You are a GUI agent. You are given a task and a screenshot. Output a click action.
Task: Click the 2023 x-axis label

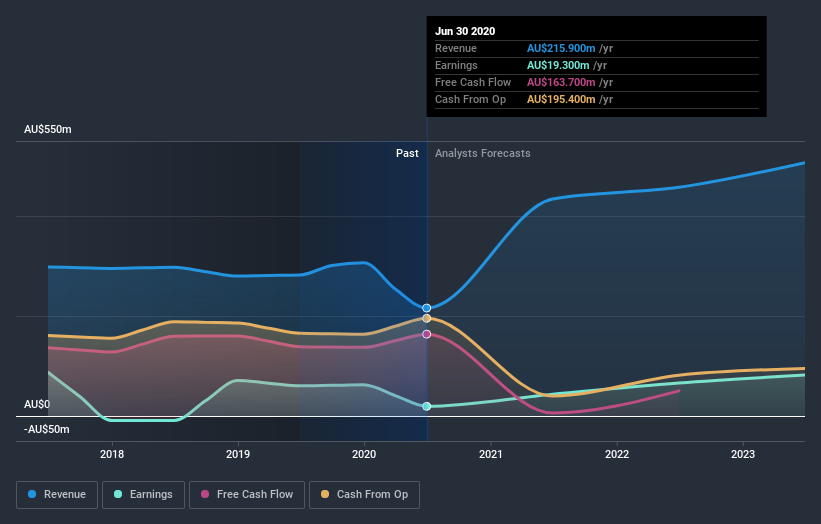click(743, 454)
